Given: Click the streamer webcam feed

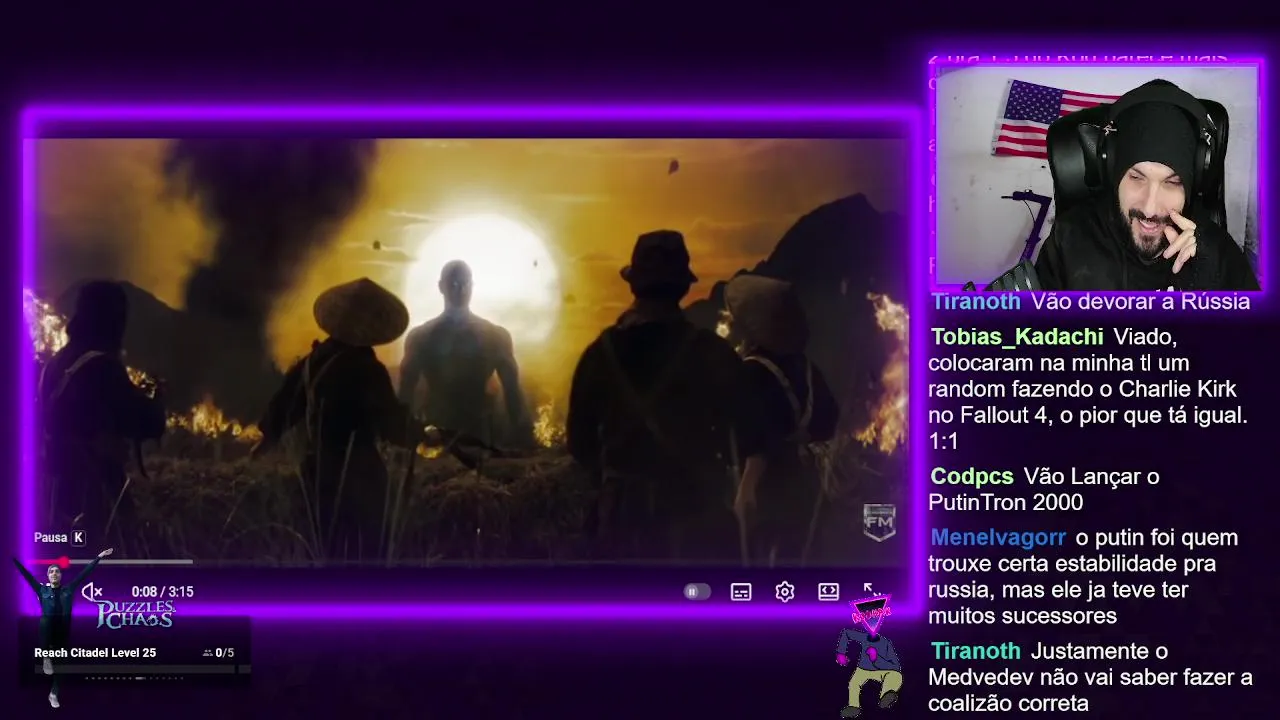Looking at the screenshot, I should [x=1096, y=177].
